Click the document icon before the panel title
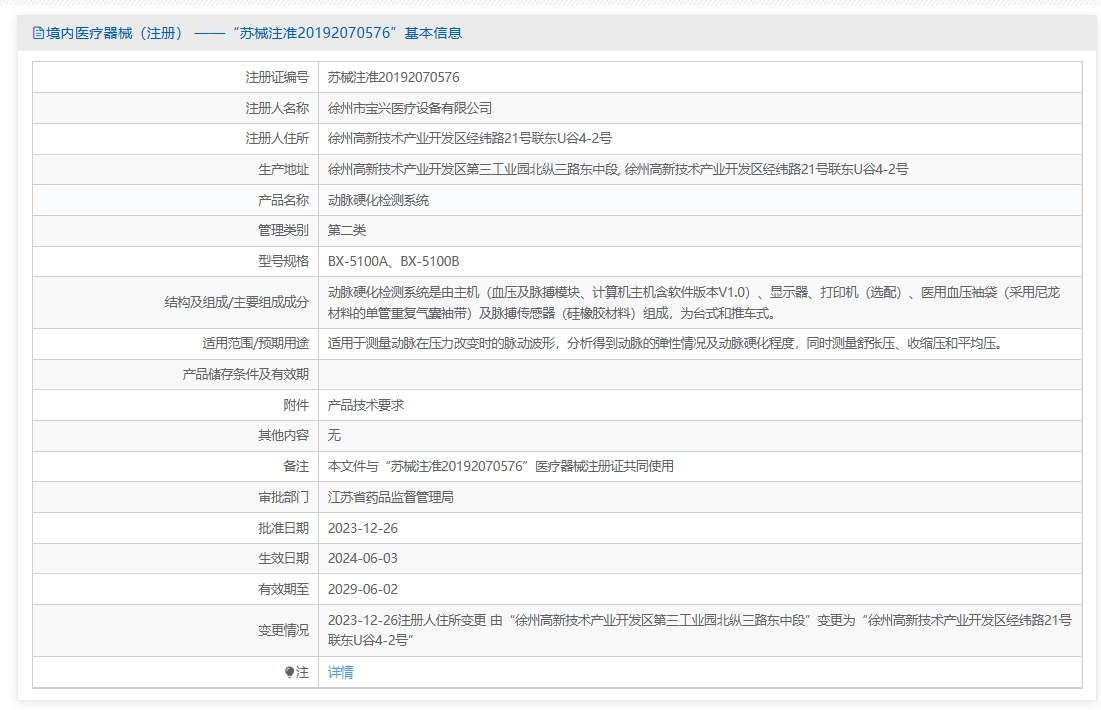This screenshot has width=1101, height=710. [x=38, y=33]
